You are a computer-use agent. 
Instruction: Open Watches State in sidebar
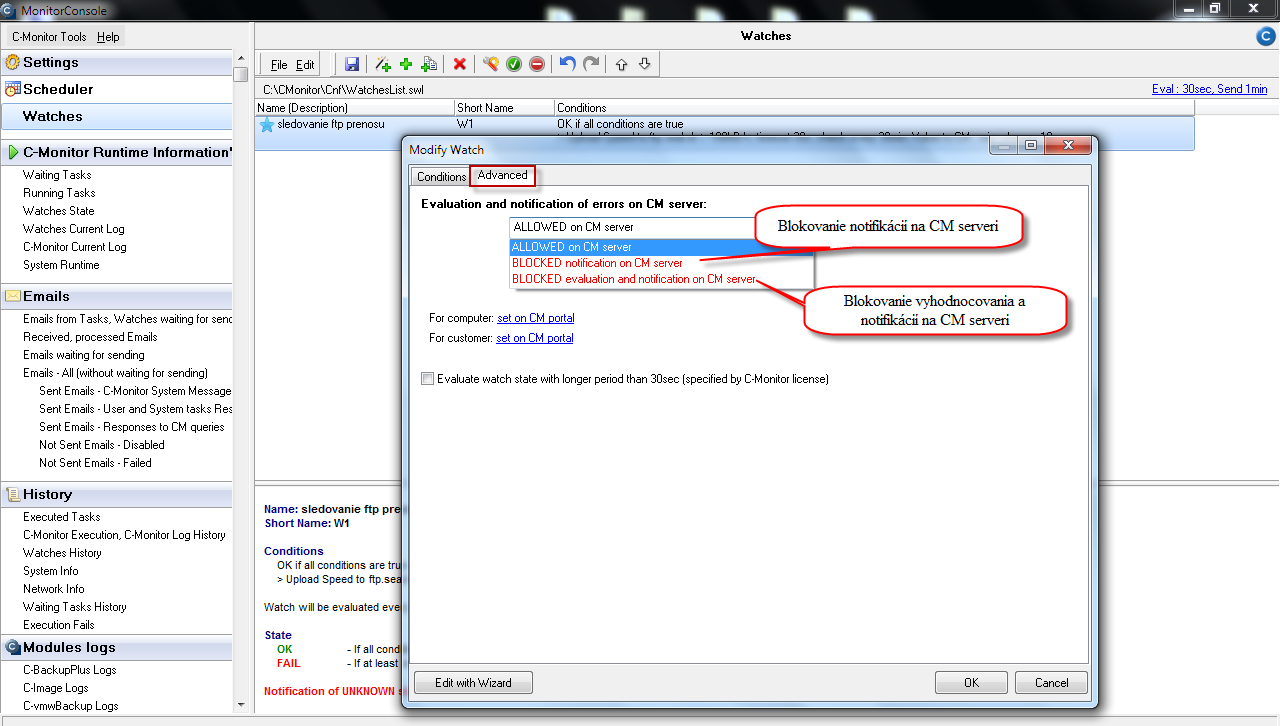pyautogui.click(x=58, y=211)
